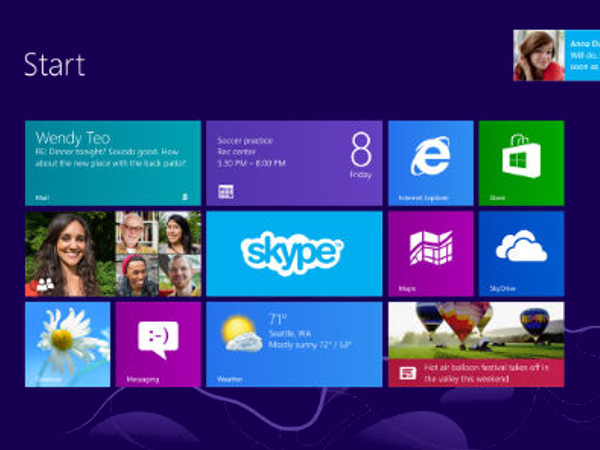Open the Calendar tile showing Friday 8

(294, 163)
